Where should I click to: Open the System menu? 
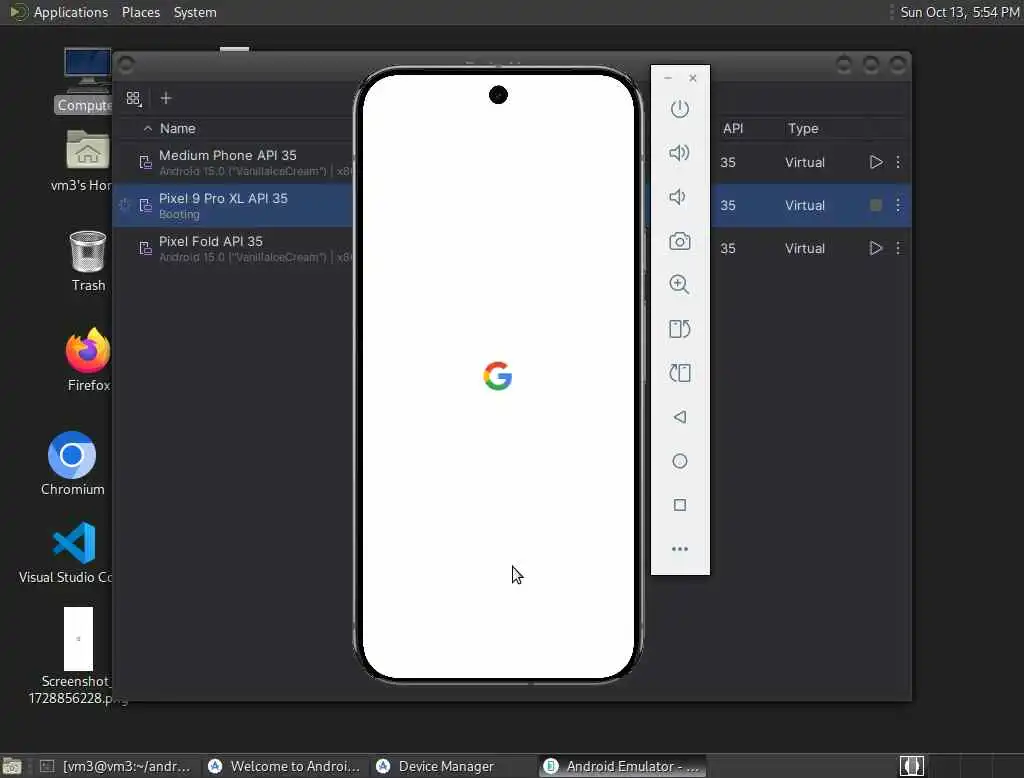click(x=195, y=12)
